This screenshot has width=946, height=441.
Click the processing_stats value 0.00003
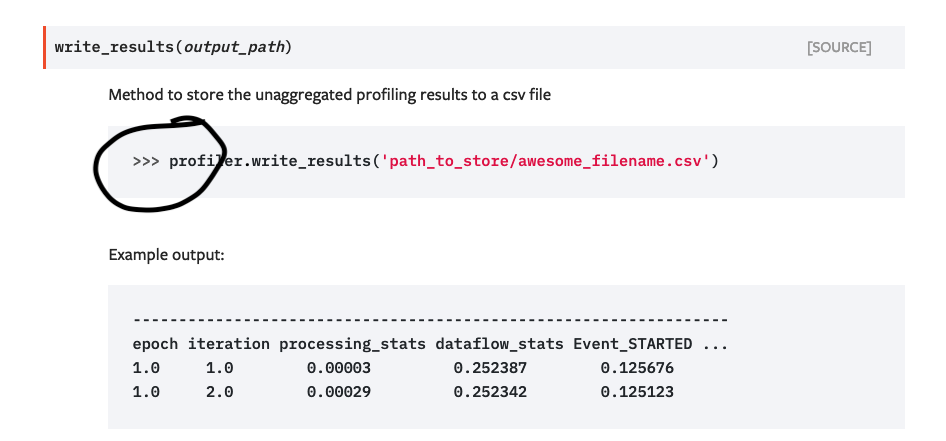[338, 368]
